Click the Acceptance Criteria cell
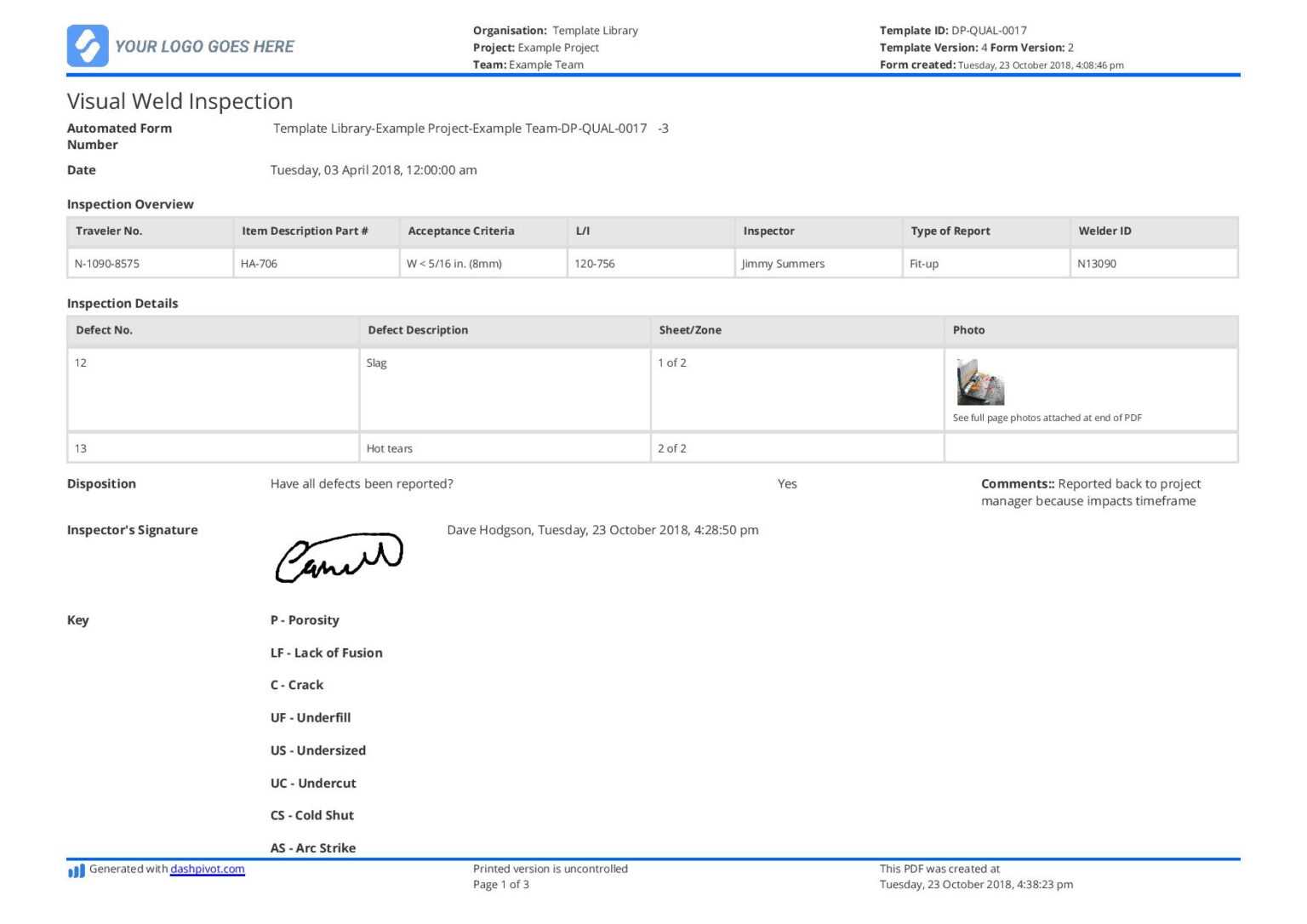Viewport: 1307px width, 924px height. pos(455,264)
